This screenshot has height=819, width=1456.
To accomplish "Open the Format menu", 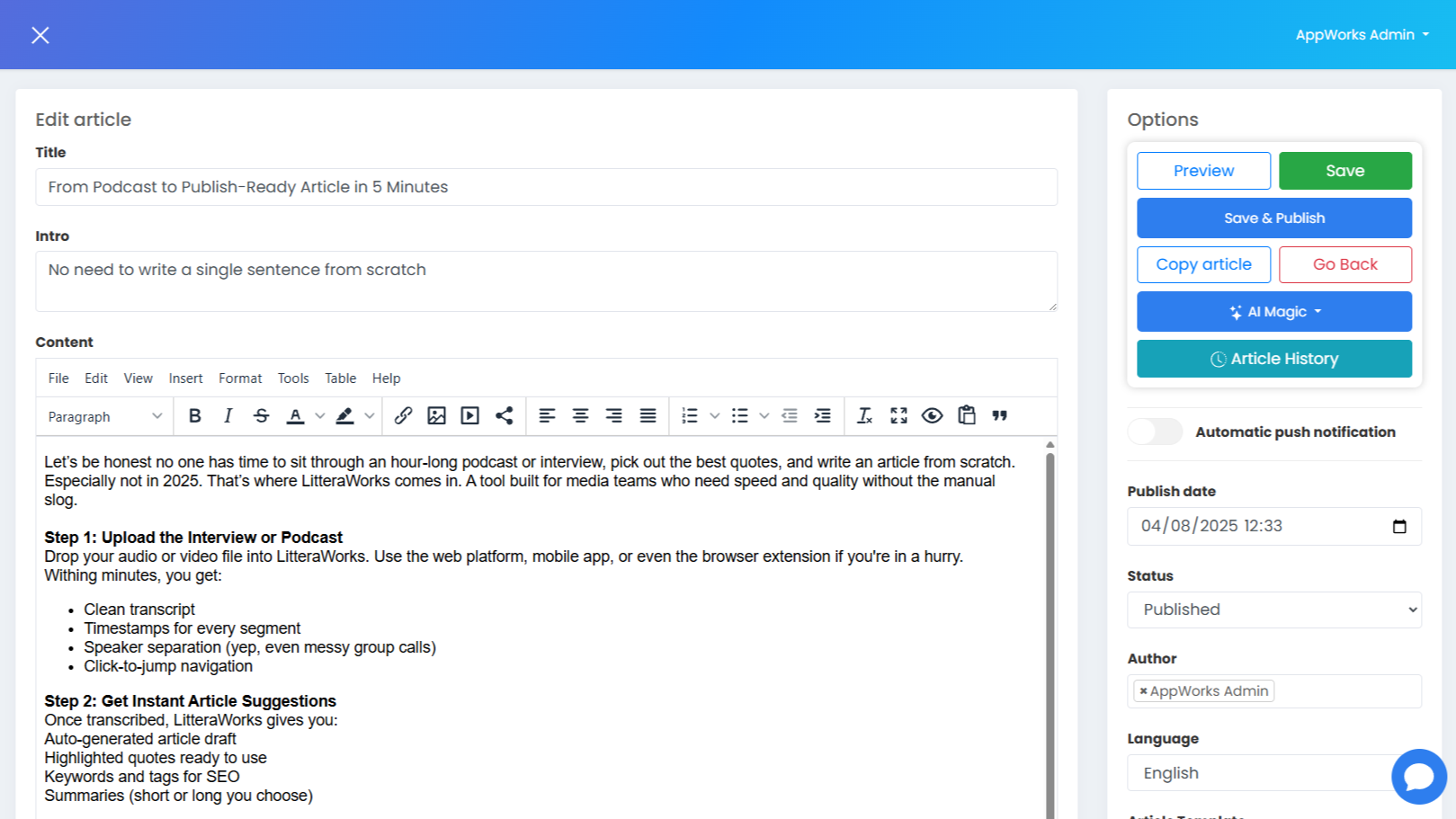I will (240, 378).
